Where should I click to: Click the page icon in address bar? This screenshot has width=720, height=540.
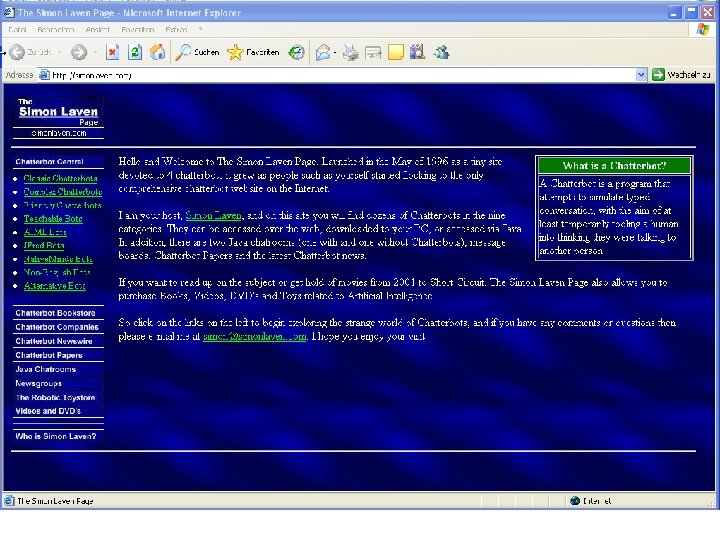[44, 74]
